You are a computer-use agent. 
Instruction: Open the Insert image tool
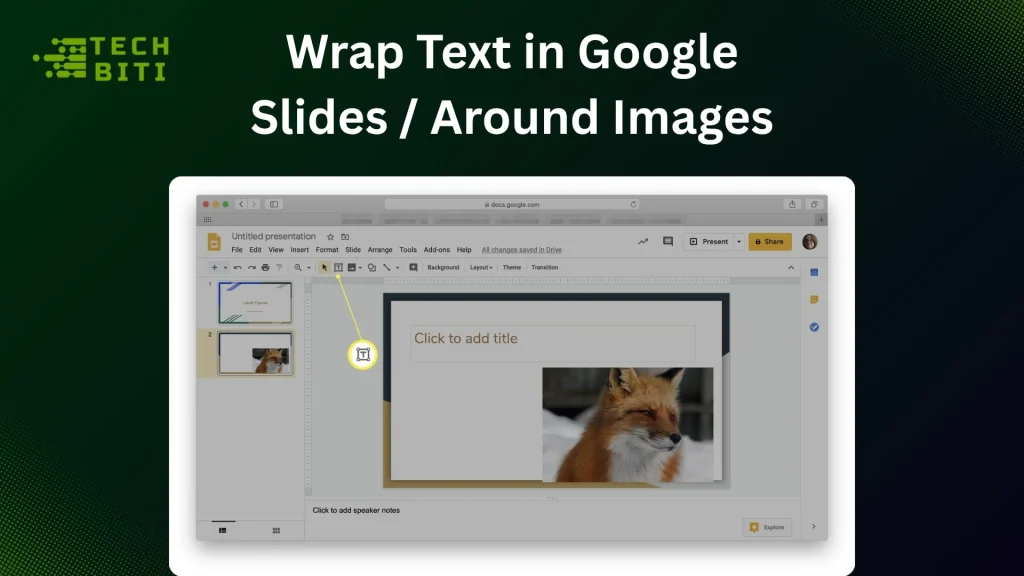[x=351, y=267]
